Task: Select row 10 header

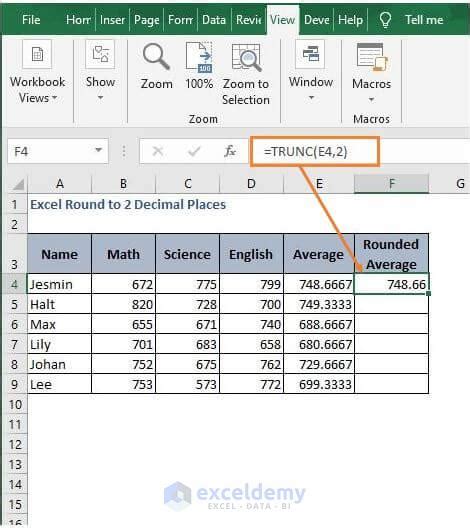Action: coord(14,404)
